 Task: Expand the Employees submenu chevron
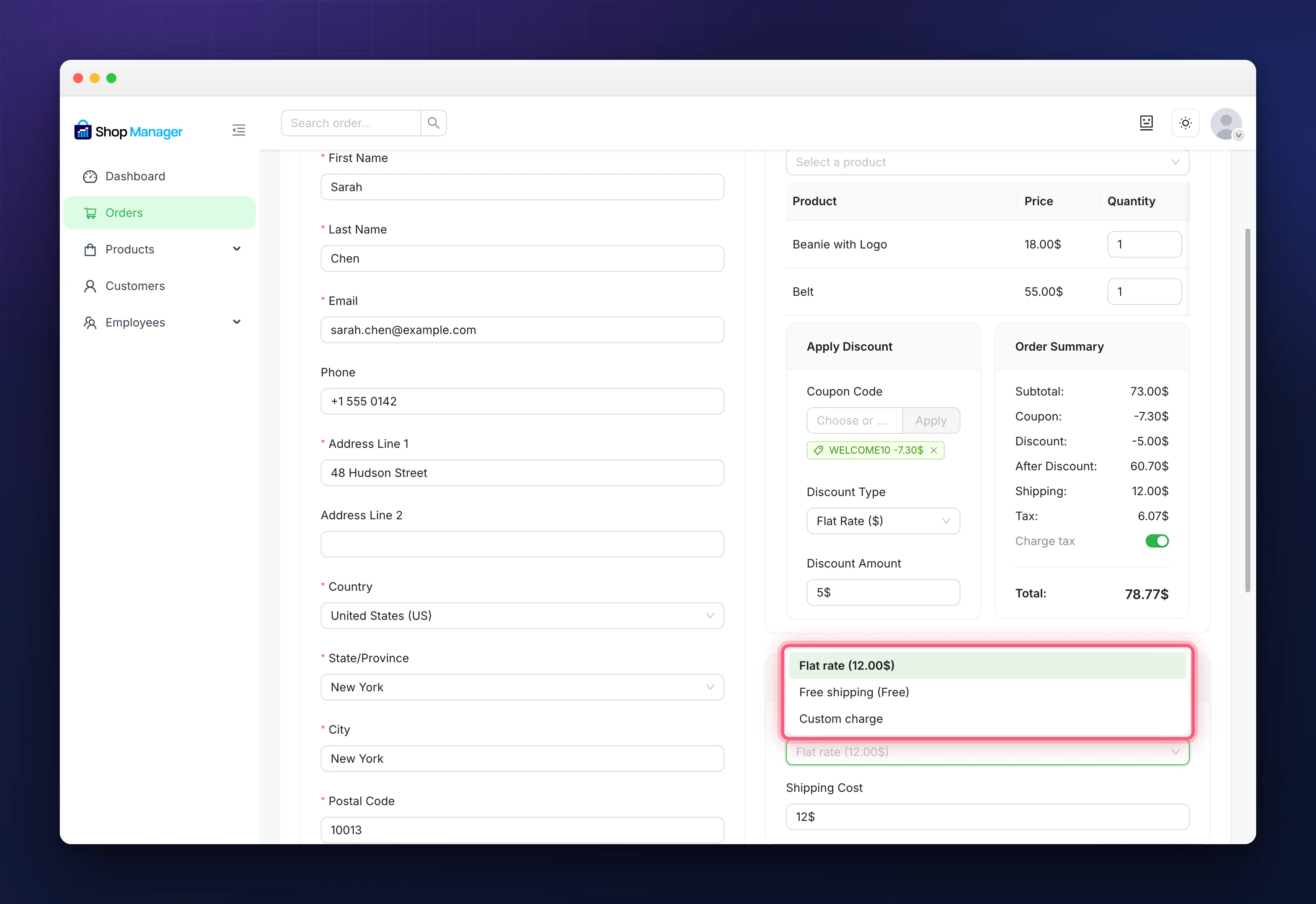click(x=237, y=322)
